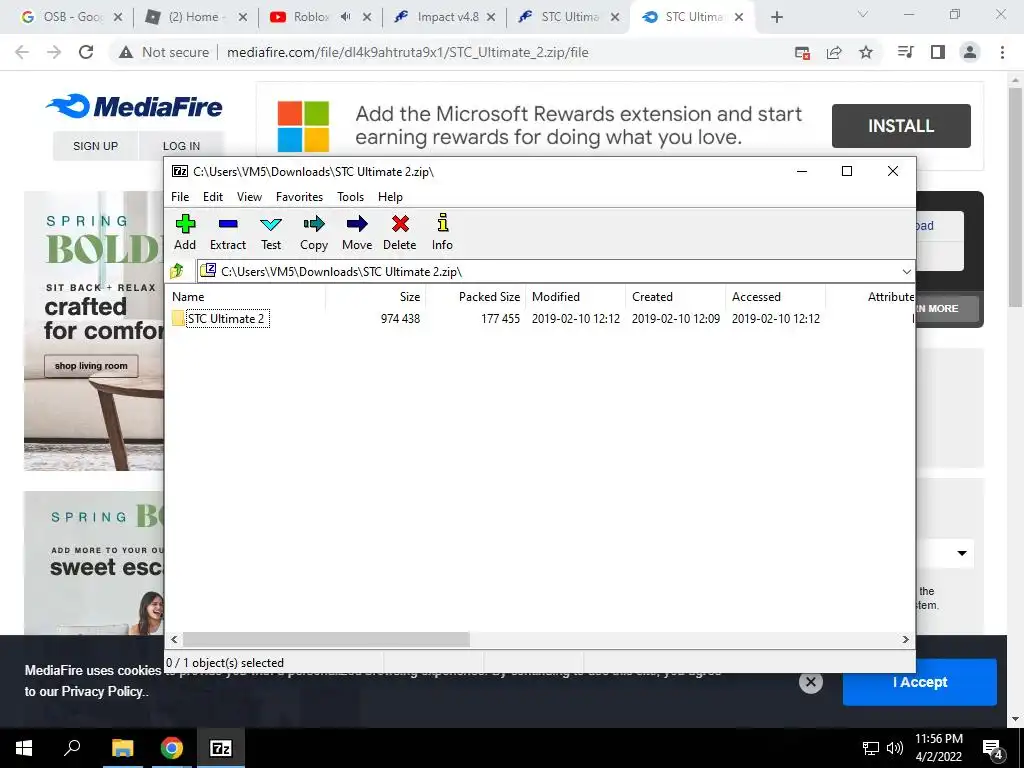1024x768 pixels.
Task: Click the Chrome forward arrow
Action: (54, 52)
